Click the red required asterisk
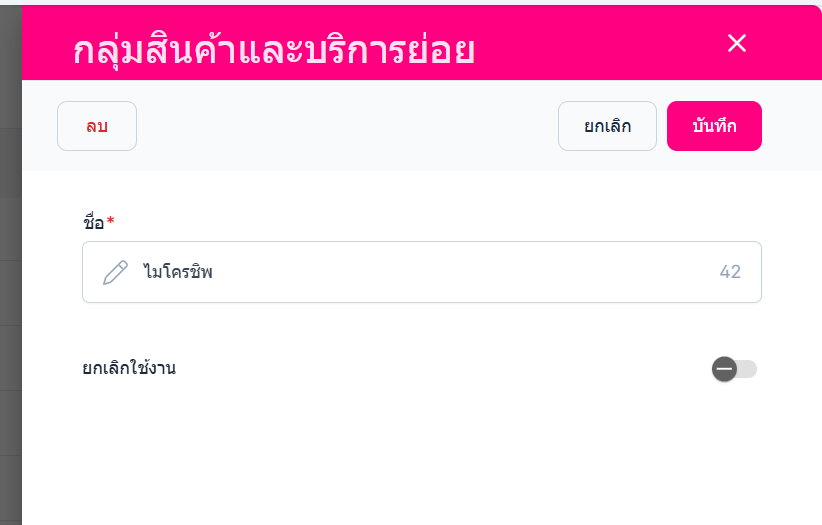 (110, 221)
